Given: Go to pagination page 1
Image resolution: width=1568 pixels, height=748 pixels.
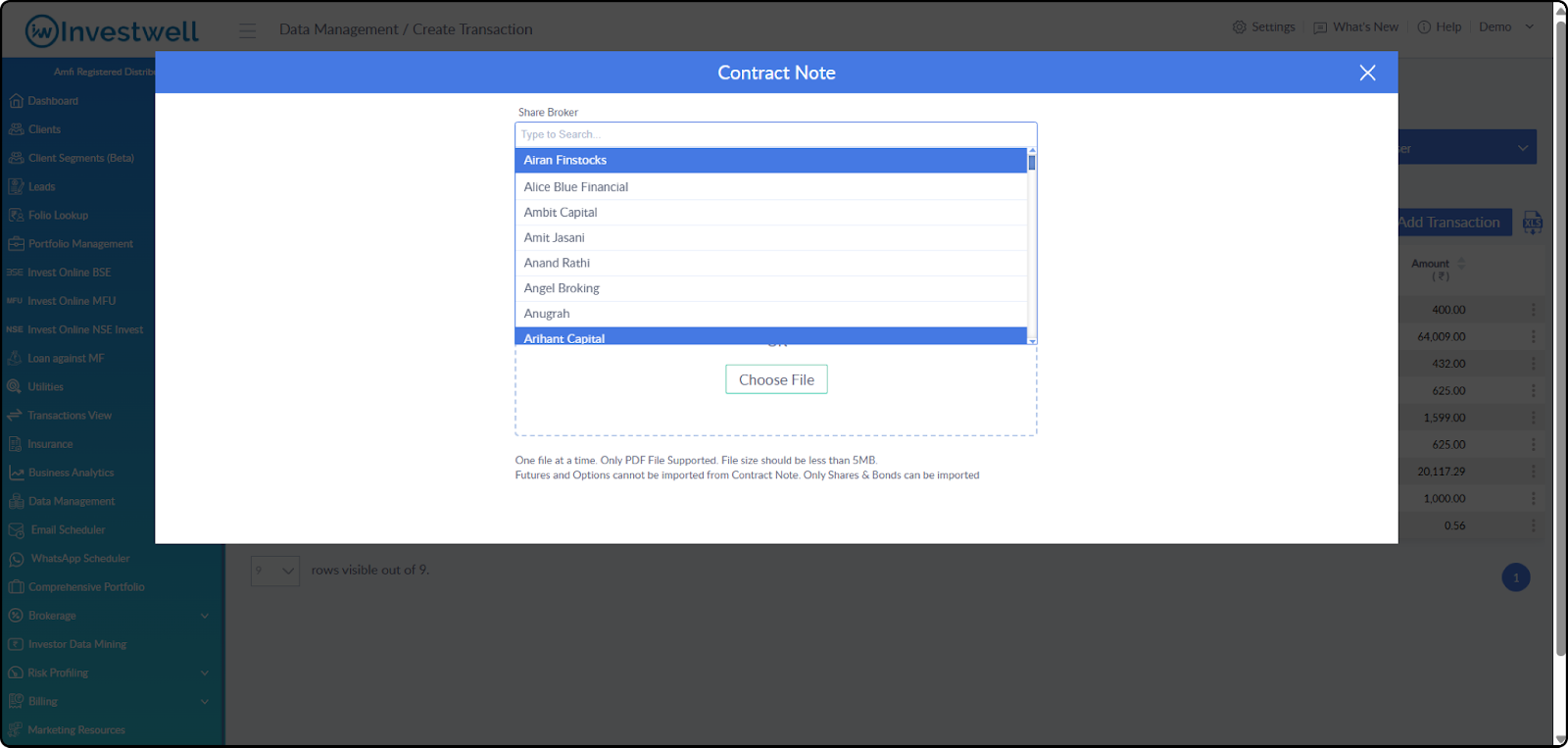Looking at the screenshot, I should click(x=1516, y=577).
